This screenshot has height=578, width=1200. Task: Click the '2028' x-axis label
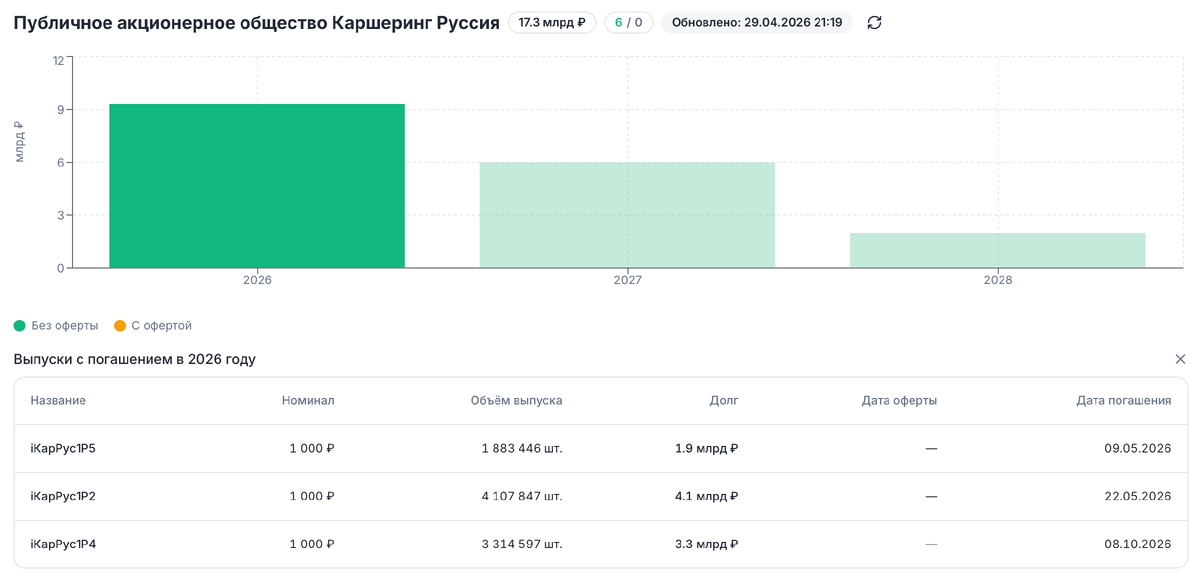click(x=997, y=281)
